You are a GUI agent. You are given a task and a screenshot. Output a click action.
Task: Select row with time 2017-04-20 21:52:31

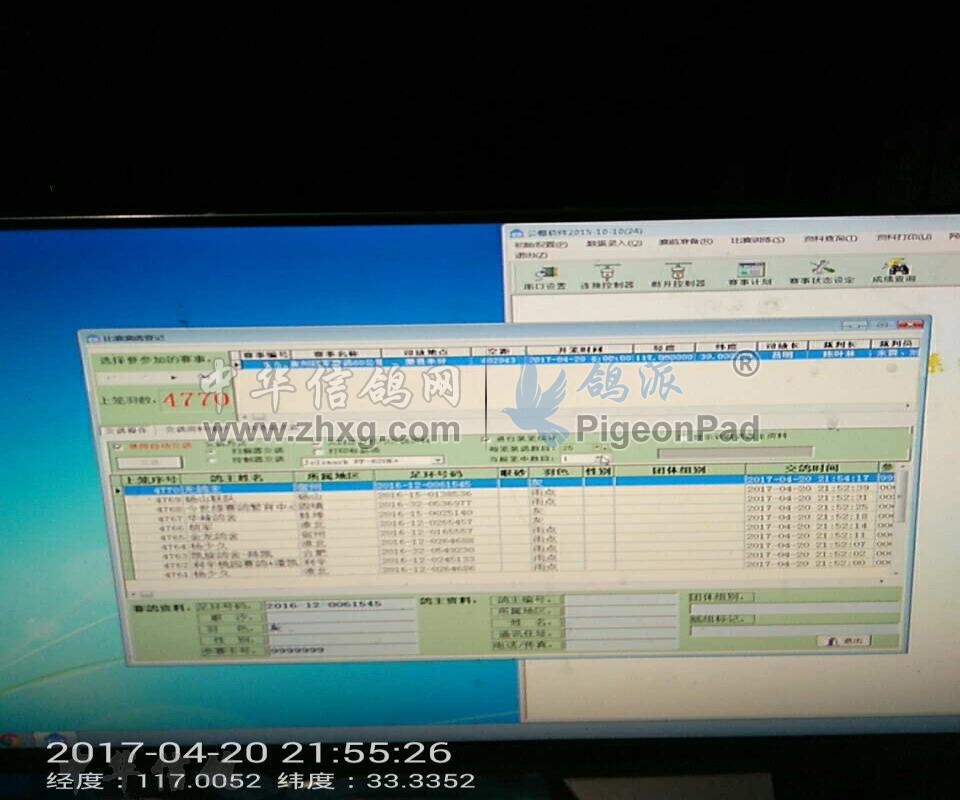tap(509, 503)
